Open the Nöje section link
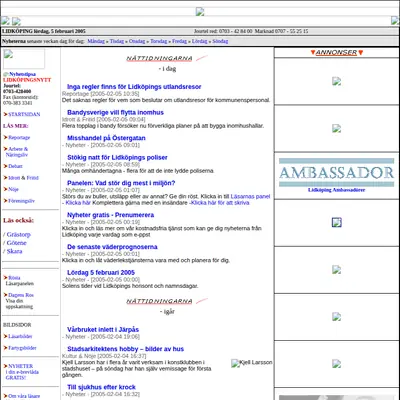This screenshot has width=400, height=400. (13, 189)
